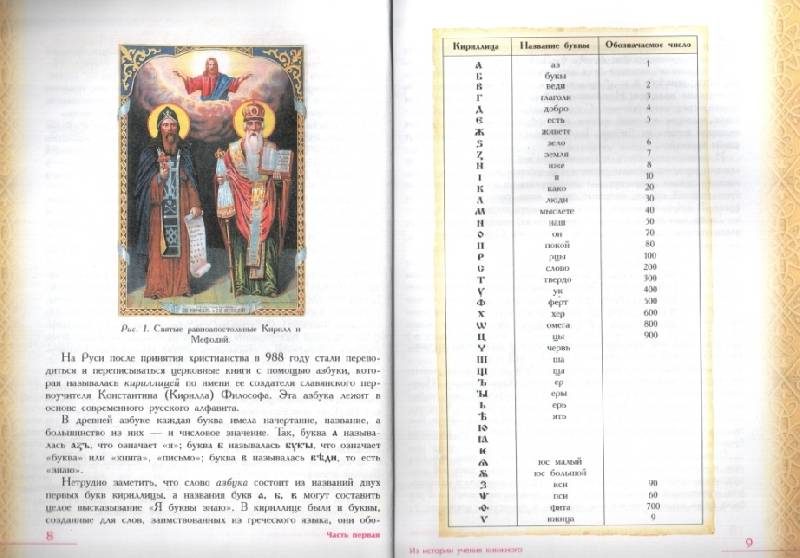Image resolution: width=800 pixels, height=558 pixels.
Task: Click the number value 200 in the слово row
Action: coord(650,267)
